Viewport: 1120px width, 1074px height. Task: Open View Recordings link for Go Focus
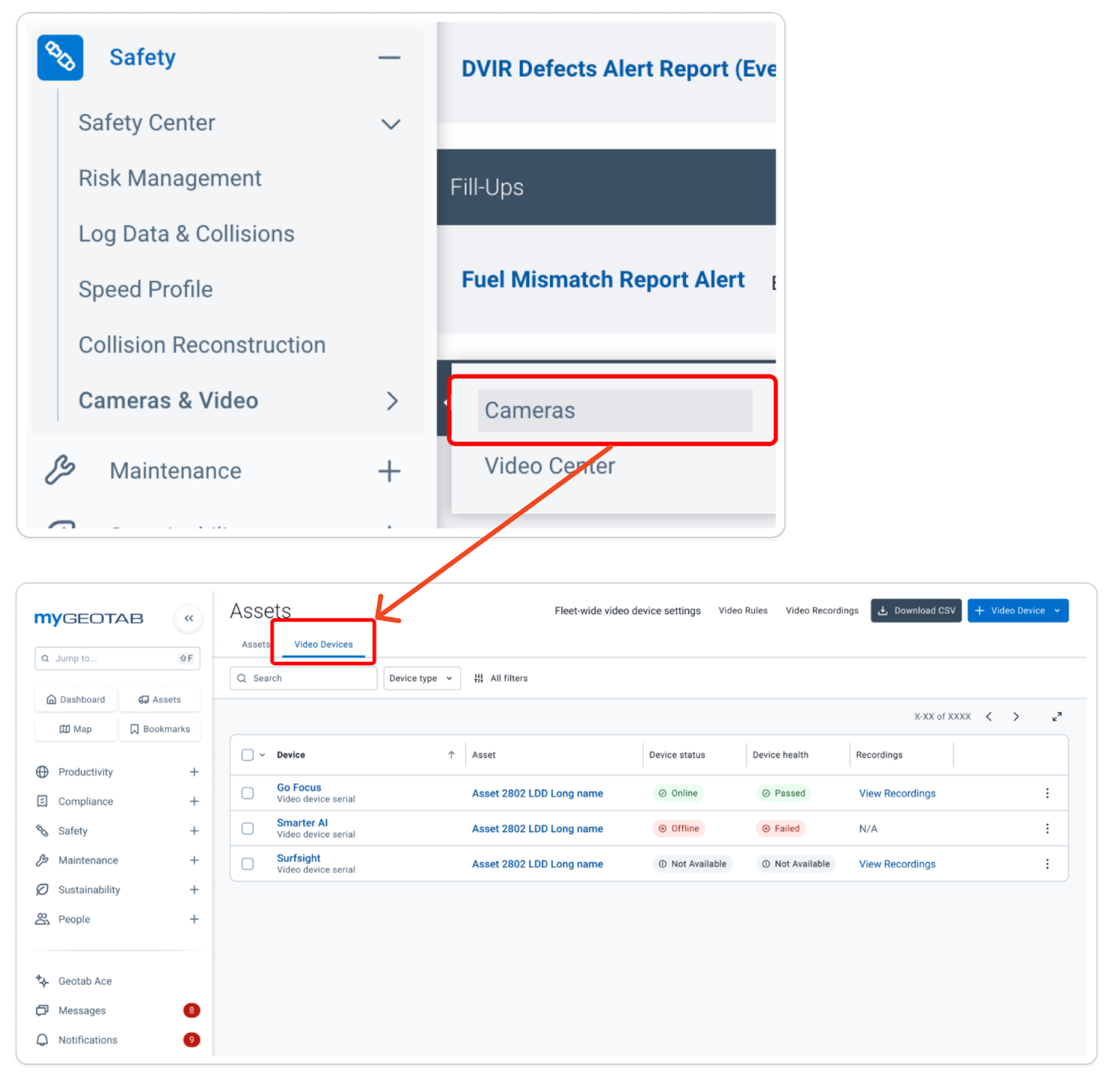pyautogui.click(x=896, y=793)
